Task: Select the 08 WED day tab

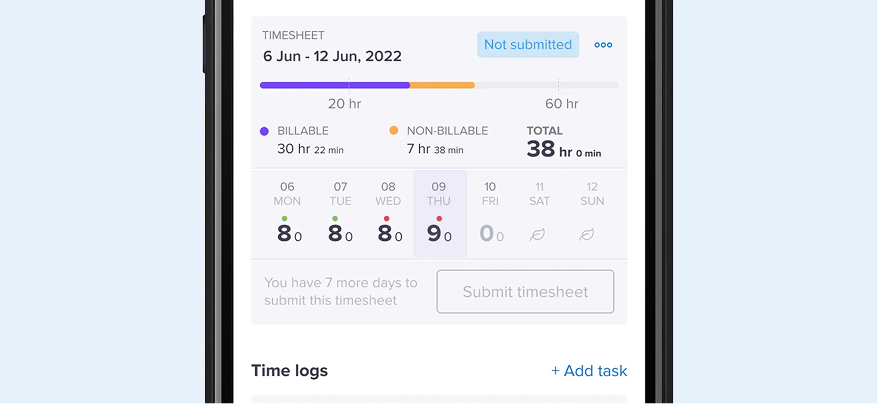Action: pos(388,213)
